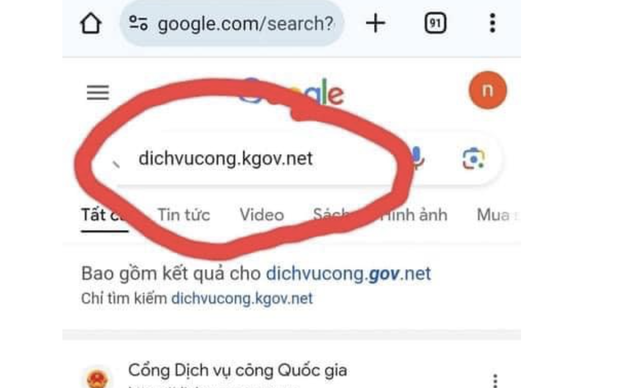The width and height of the screenshot is (620, 388).
Task: Switch to the Tin tức tab
Action: tap(183, 215)
